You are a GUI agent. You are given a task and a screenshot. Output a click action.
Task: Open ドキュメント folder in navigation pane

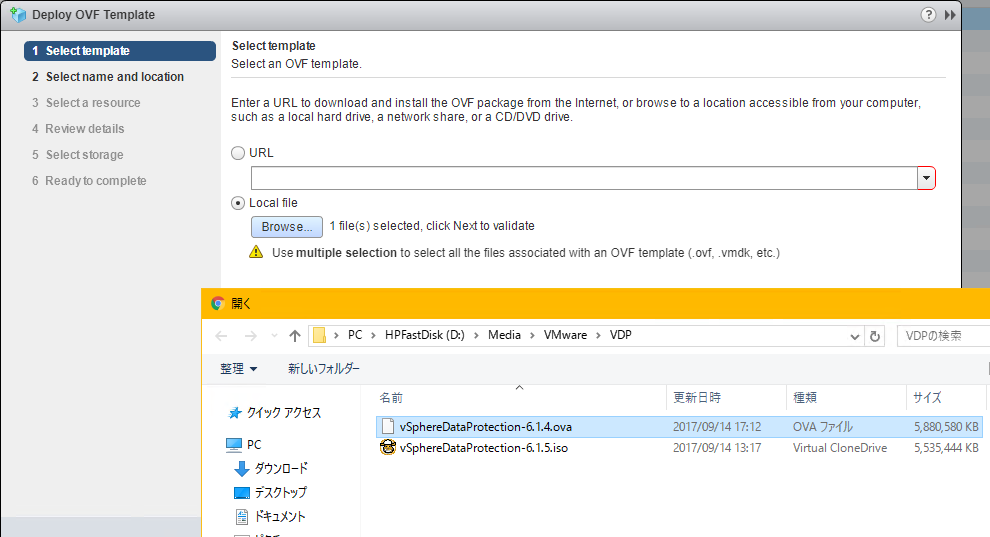tap(280, 517)
